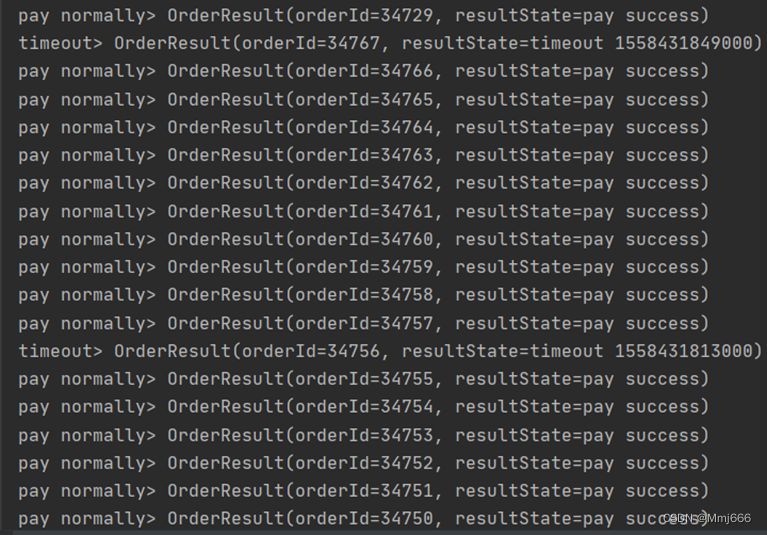The image size is (767, 535).
Task: Click the orderId=34729 pay success line
Action: click(363, 16)
